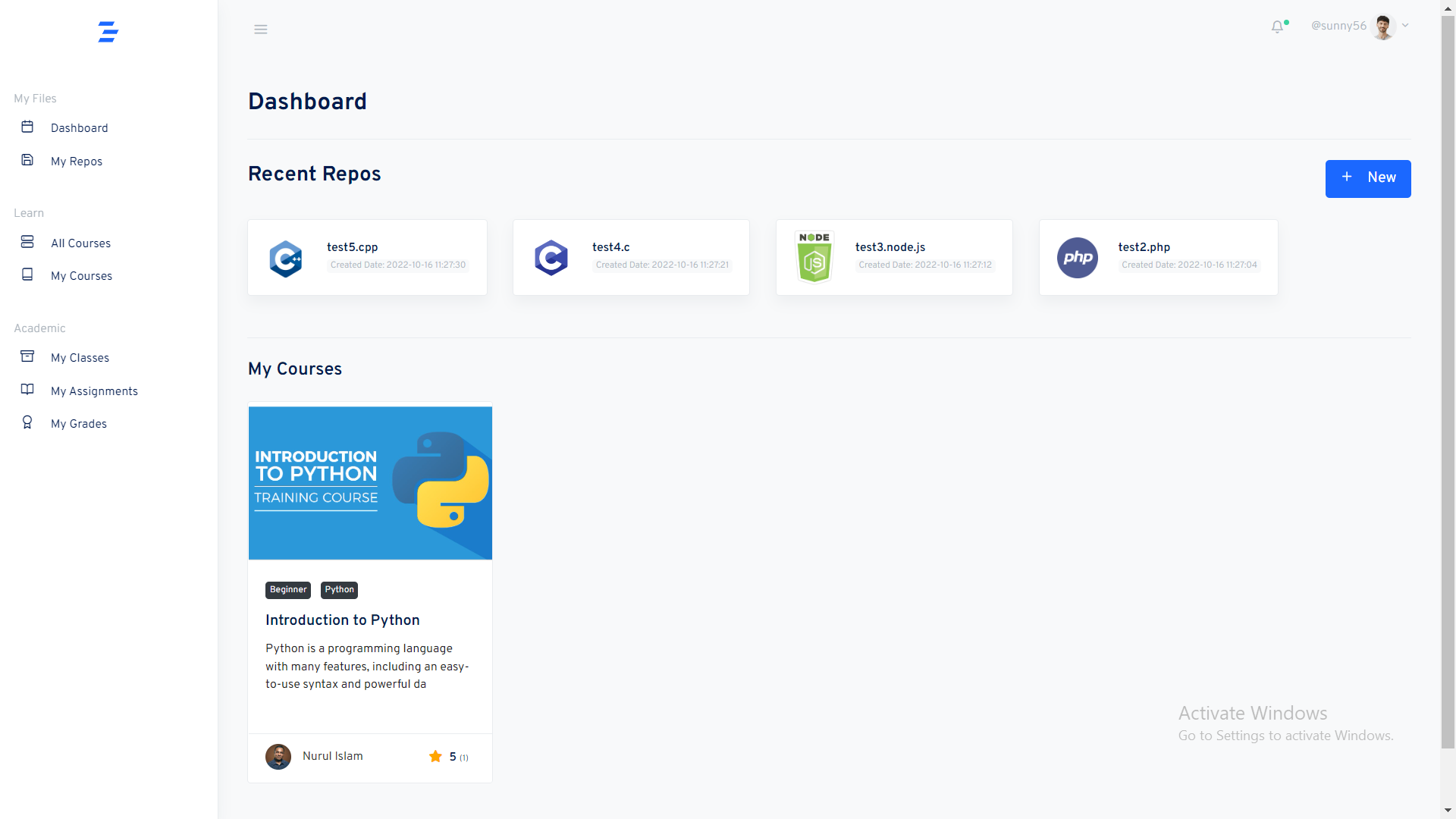Open the test3.node.js repo name

(890, 247)
